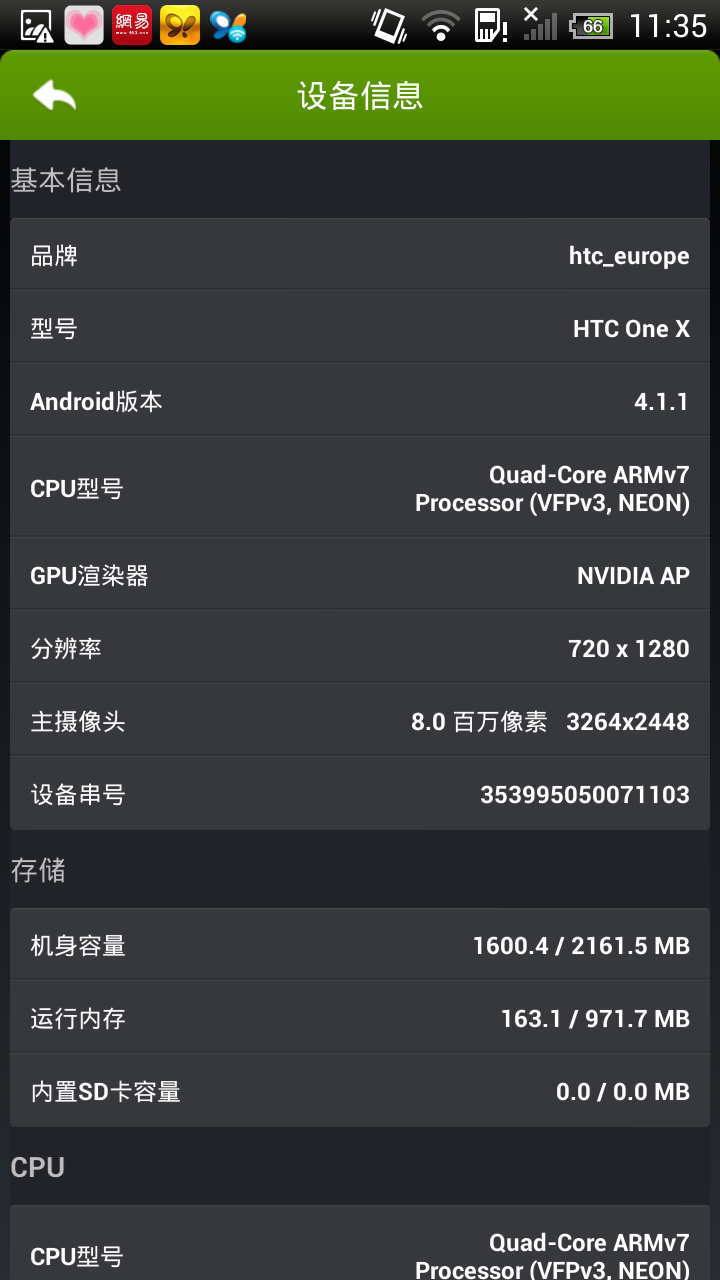
Task: Select the 运行内存 memory row
Action: point(360,1019)
